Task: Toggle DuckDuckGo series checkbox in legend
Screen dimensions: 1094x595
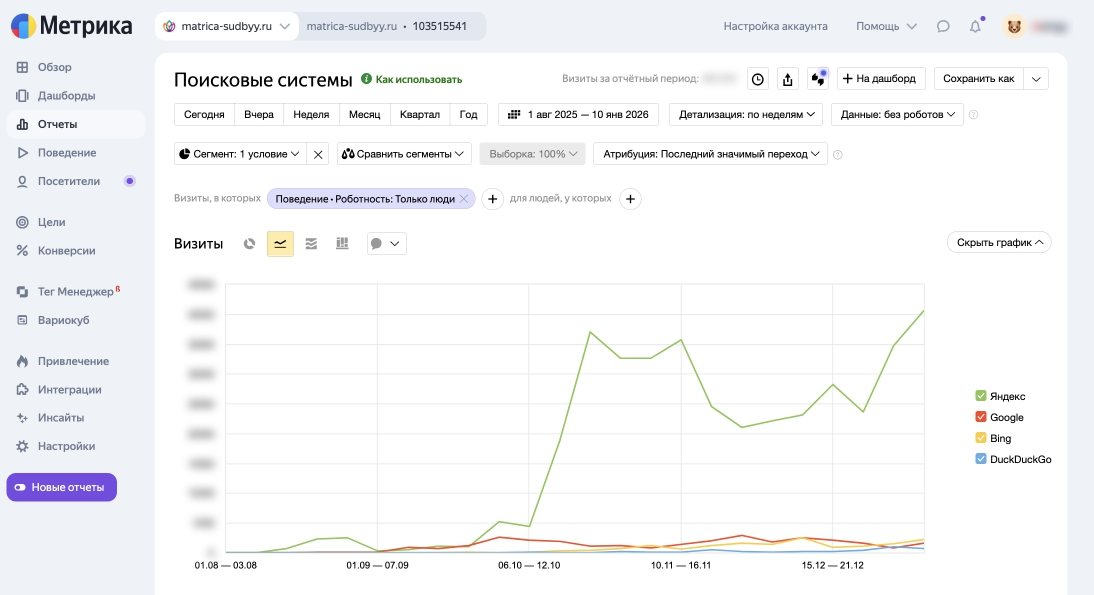Action: pyautogui.click(x=981, y=460)
